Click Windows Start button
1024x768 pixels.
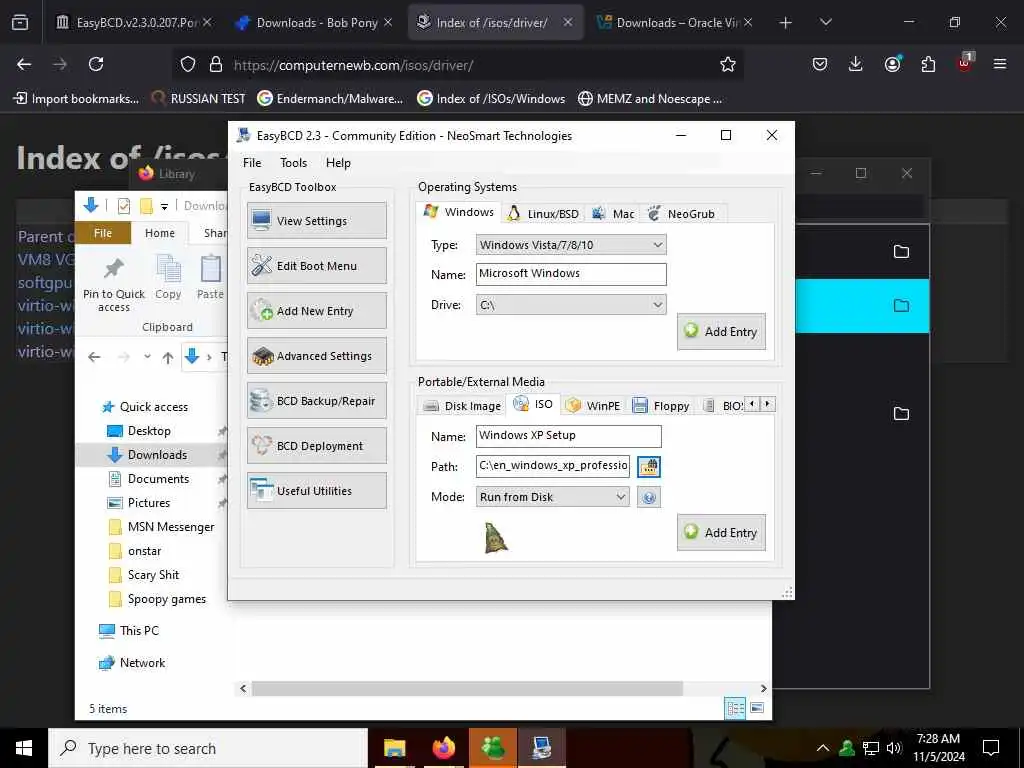tap(24, 748)
